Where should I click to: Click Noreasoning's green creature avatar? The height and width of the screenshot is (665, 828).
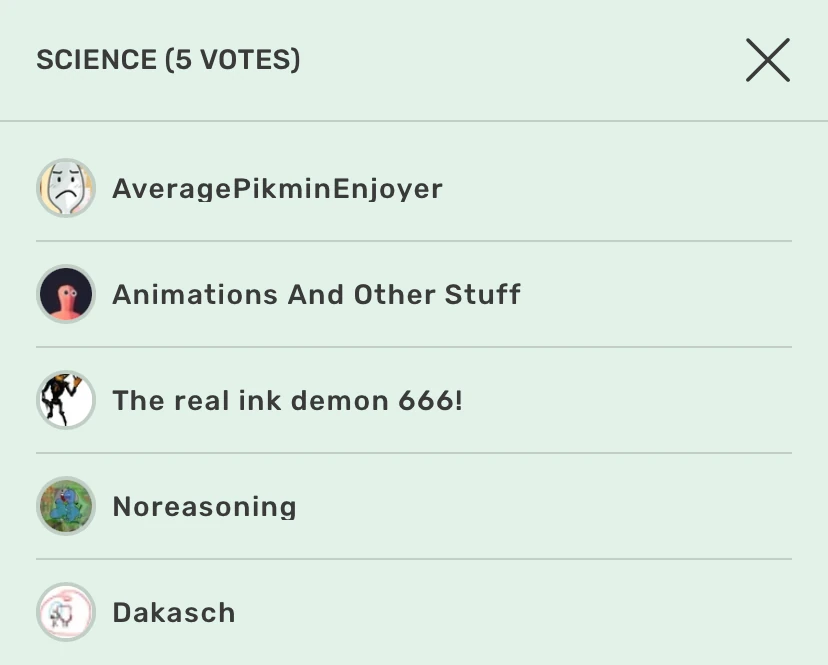(x=65, y=506)
